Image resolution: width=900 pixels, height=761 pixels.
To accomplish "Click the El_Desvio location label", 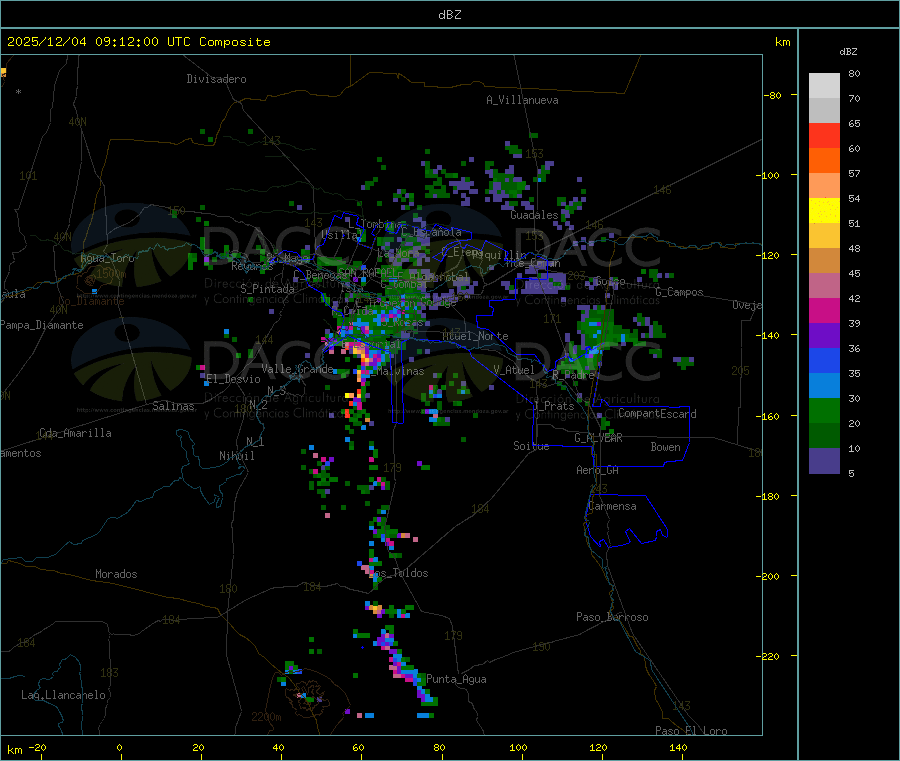I will pos(233,379).
